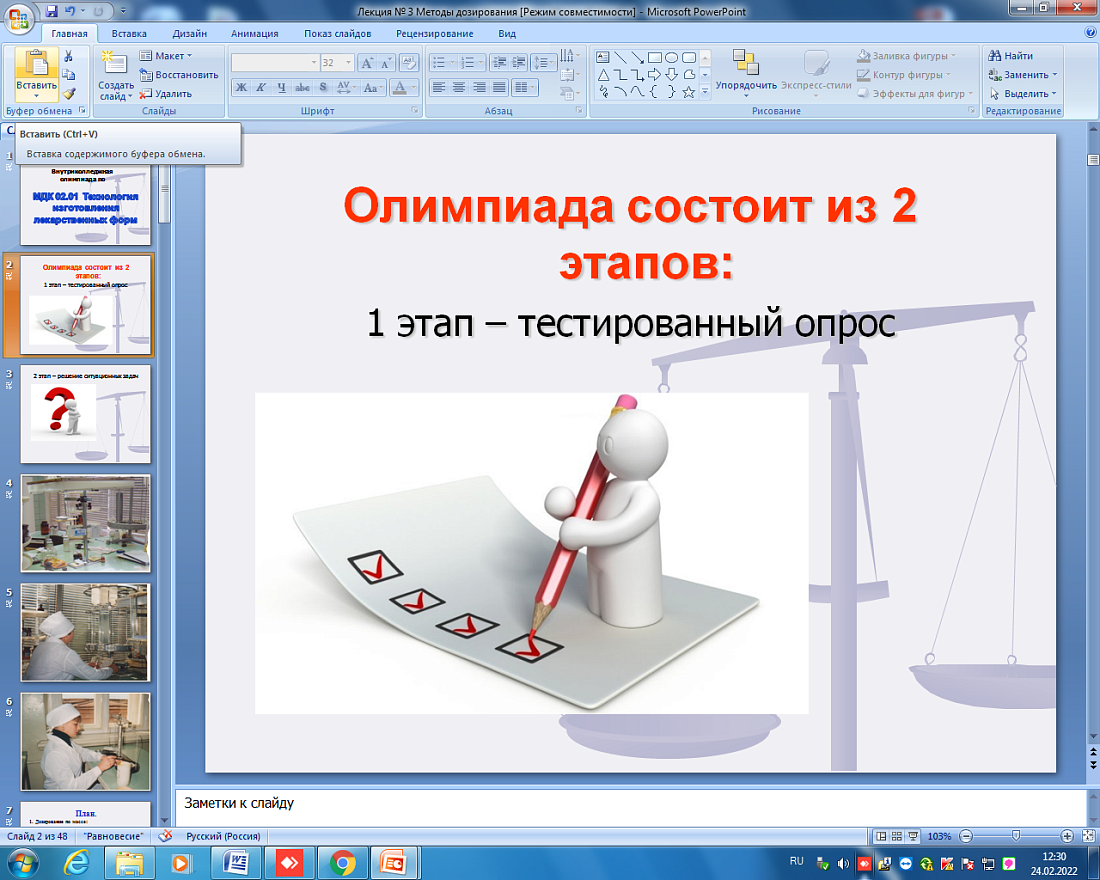Select the rectangle shape in the Рисование gallery
1100x880 pixels.
point(654,58)
